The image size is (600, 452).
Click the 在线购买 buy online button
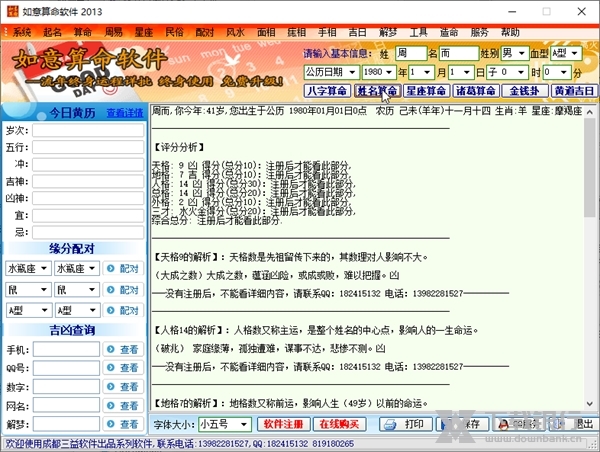point(339,424)
